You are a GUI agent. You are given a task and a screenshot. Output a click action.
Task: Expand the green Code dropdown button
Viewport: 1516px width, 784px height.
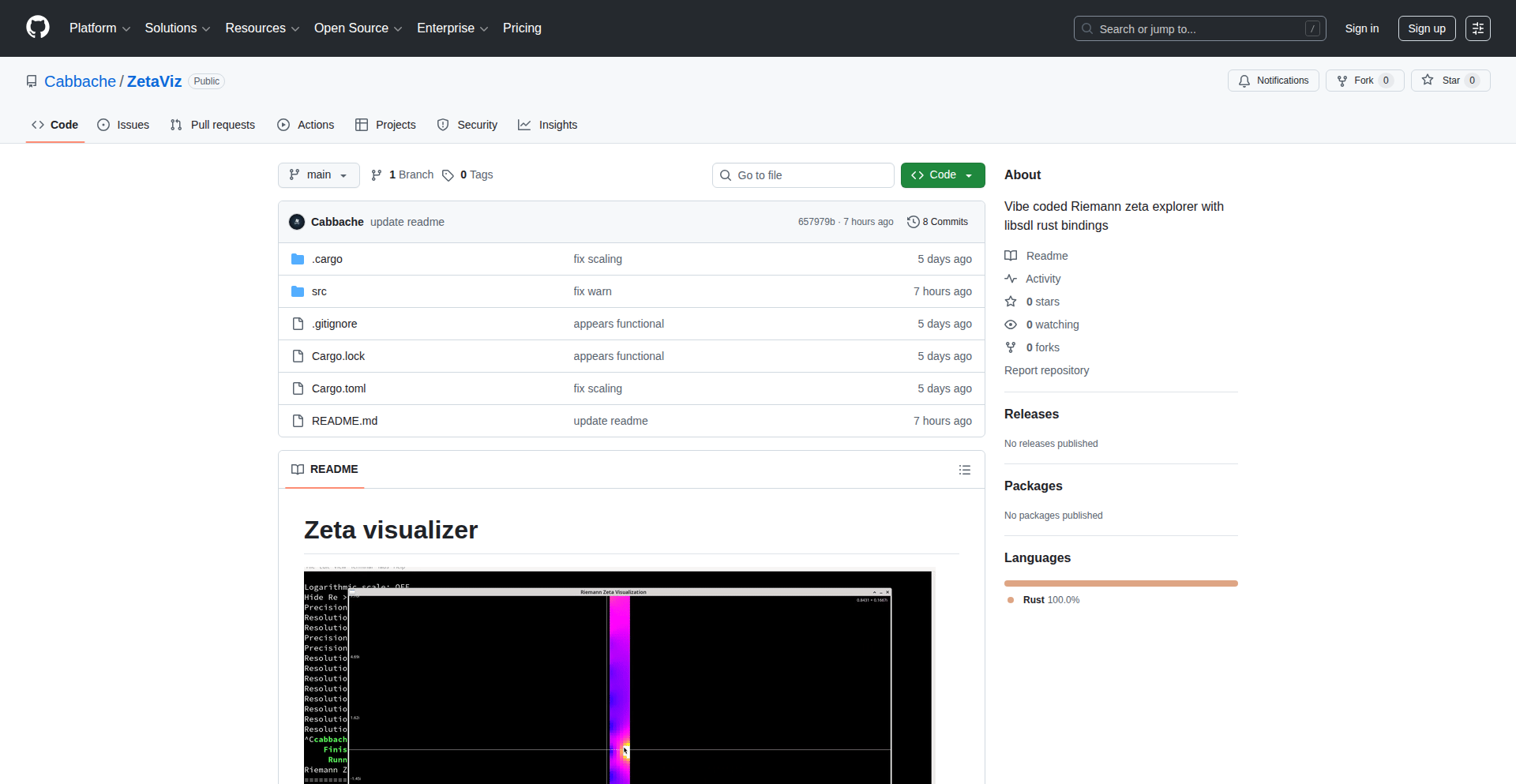click(x=942, y=175)
